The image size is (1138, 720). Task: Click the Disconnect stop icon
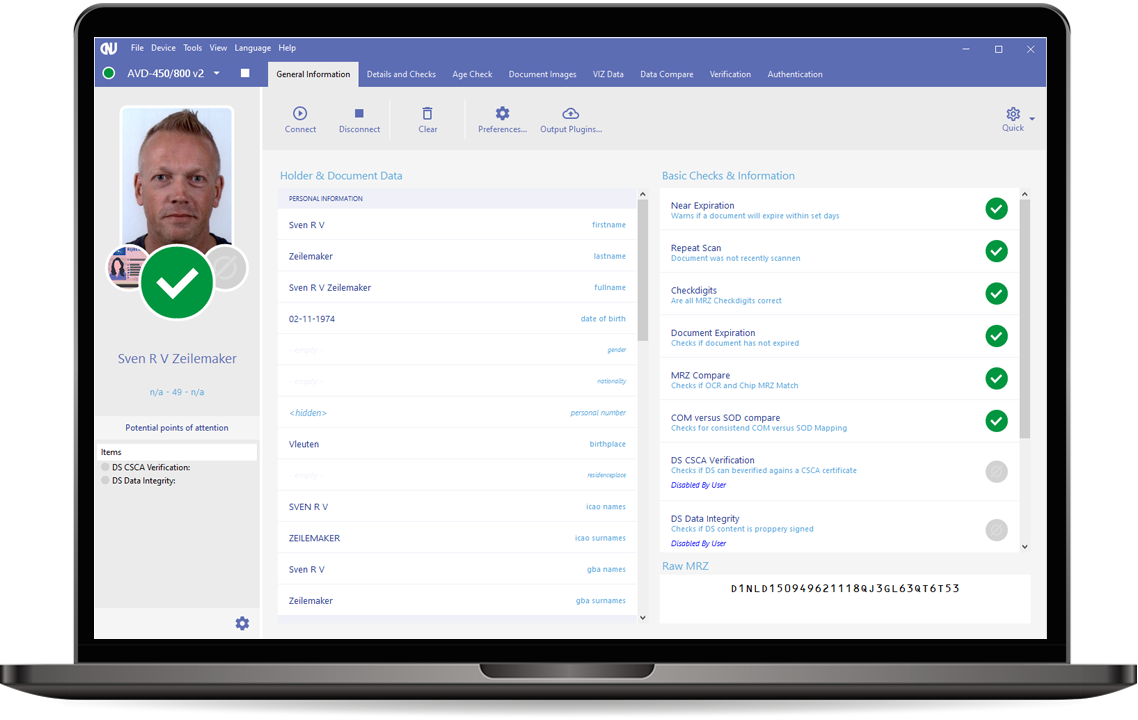[x=359, y=113]
